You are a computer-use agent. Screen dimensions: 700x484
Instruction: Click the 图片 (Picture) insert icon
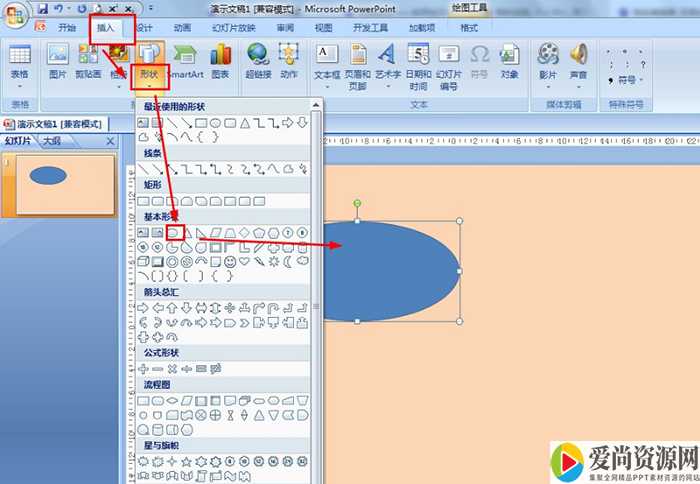pos(58,60)
